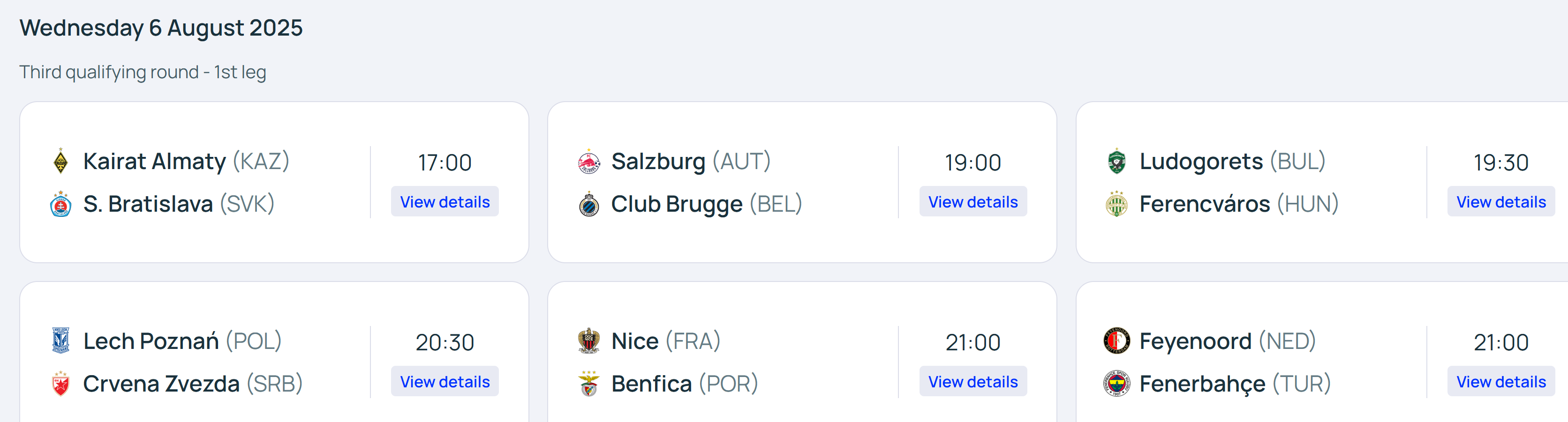Click the Salzburg club crest icon
Screen dimensions: 1568x422
[x=588, y=161]
